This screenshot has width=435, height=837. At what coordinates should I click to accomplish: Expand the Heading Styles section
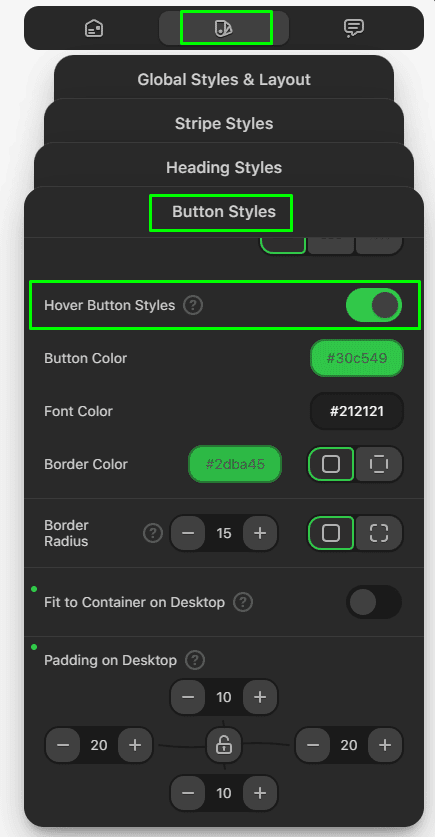(224, 168)
